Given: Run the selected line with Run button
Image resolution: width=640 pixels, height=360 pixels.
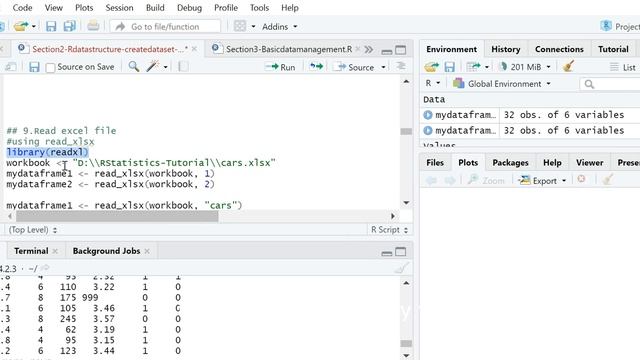Looking at the screenshot, I should tap(280, 67).
